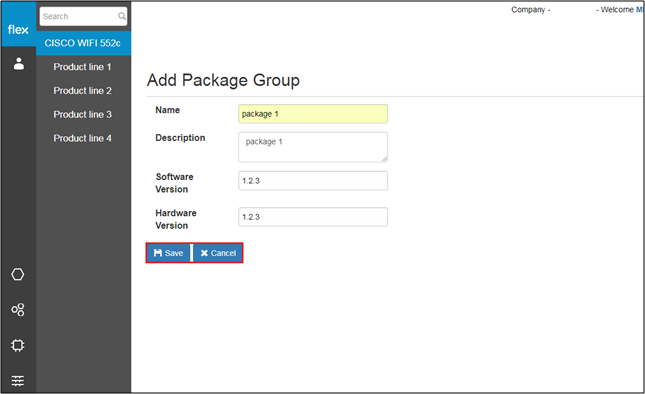
Task: Focus the Hardware Version field
Action: click(313, 217)
